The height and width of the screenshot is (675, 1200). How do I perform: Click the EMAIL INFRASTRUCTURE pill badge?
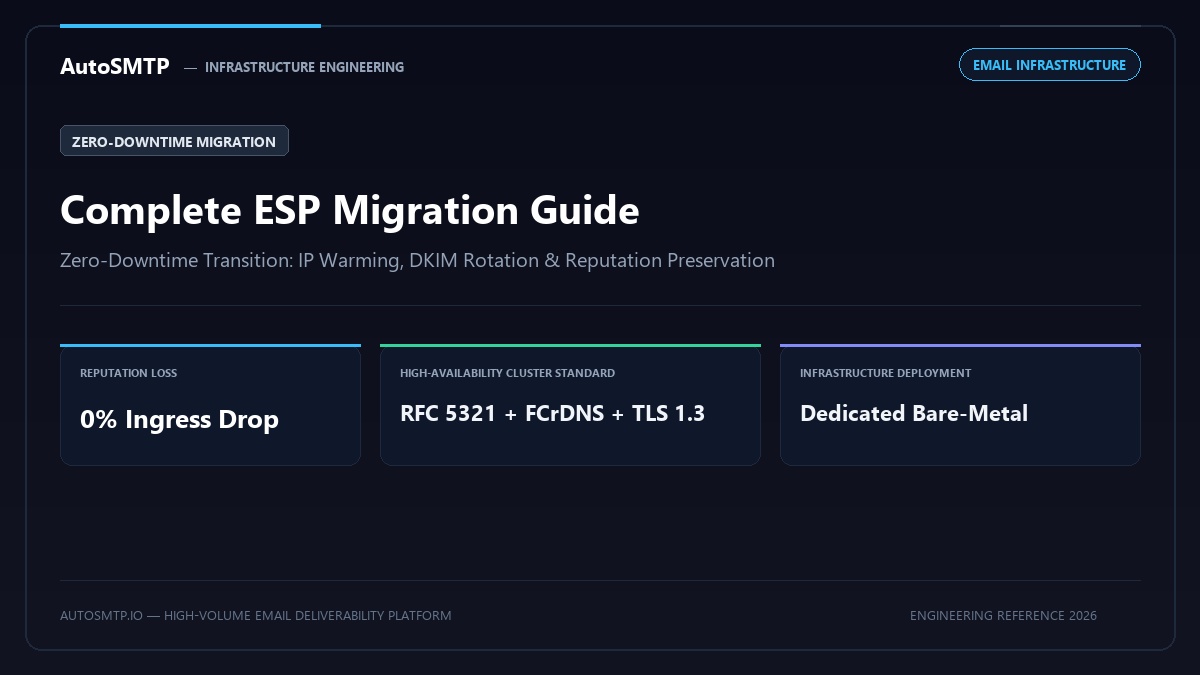pyautogui.click(x=1049, y=65)
